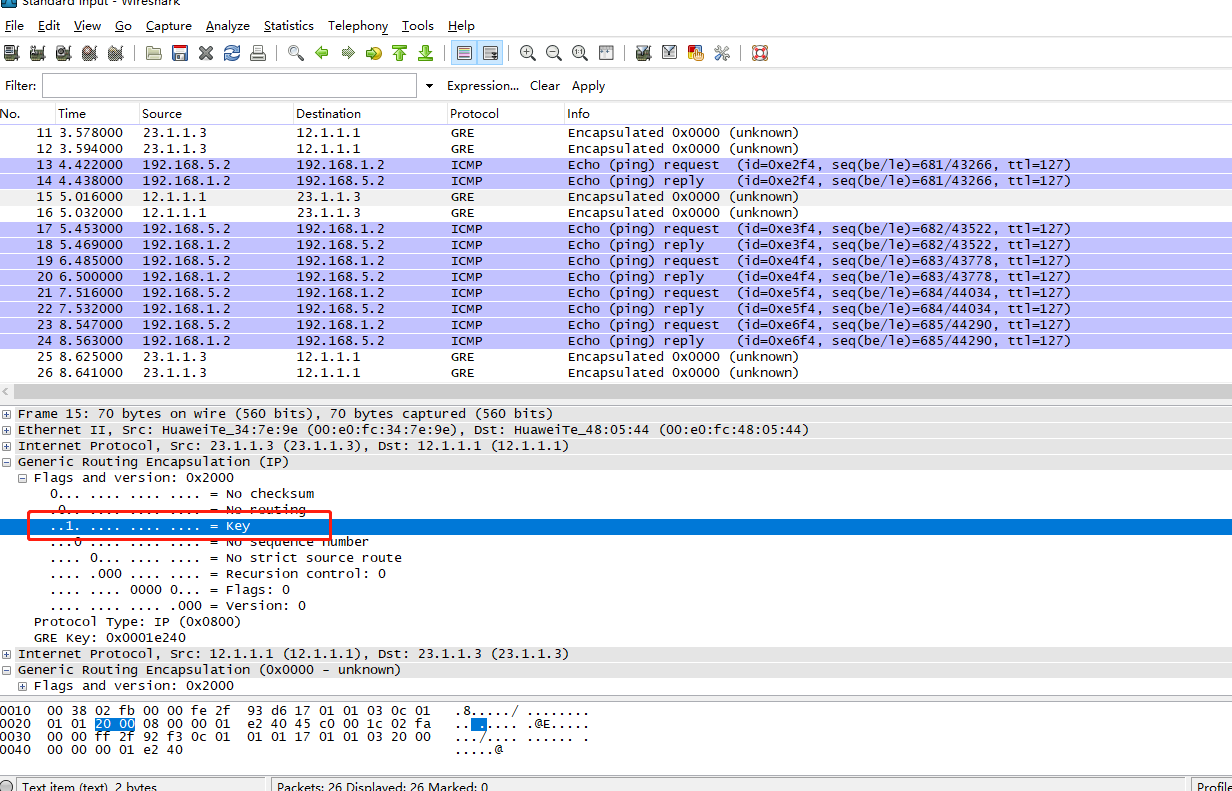1232x791 pixels.
Task: Open the Help lifebuoy icon
Action: 760,53
